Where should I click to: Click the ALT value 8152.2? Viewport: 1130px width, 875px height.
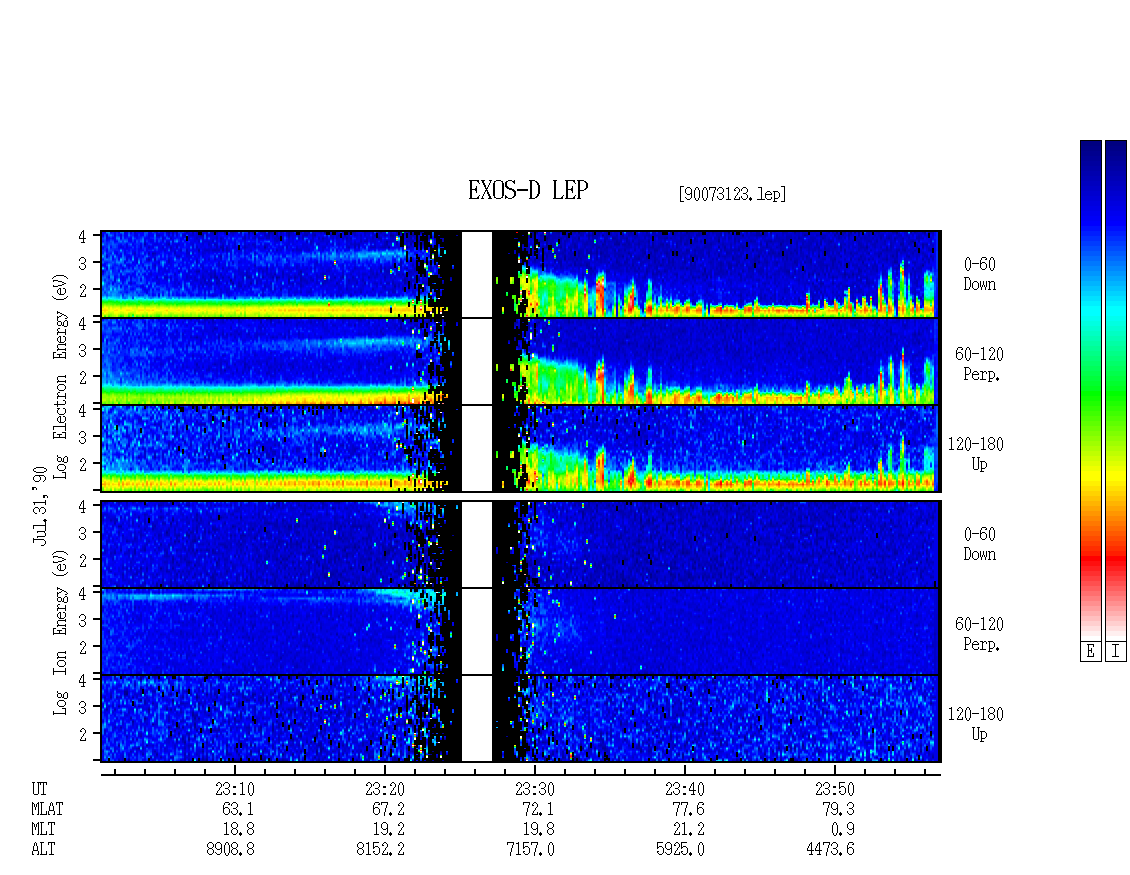tap(381, 850)
